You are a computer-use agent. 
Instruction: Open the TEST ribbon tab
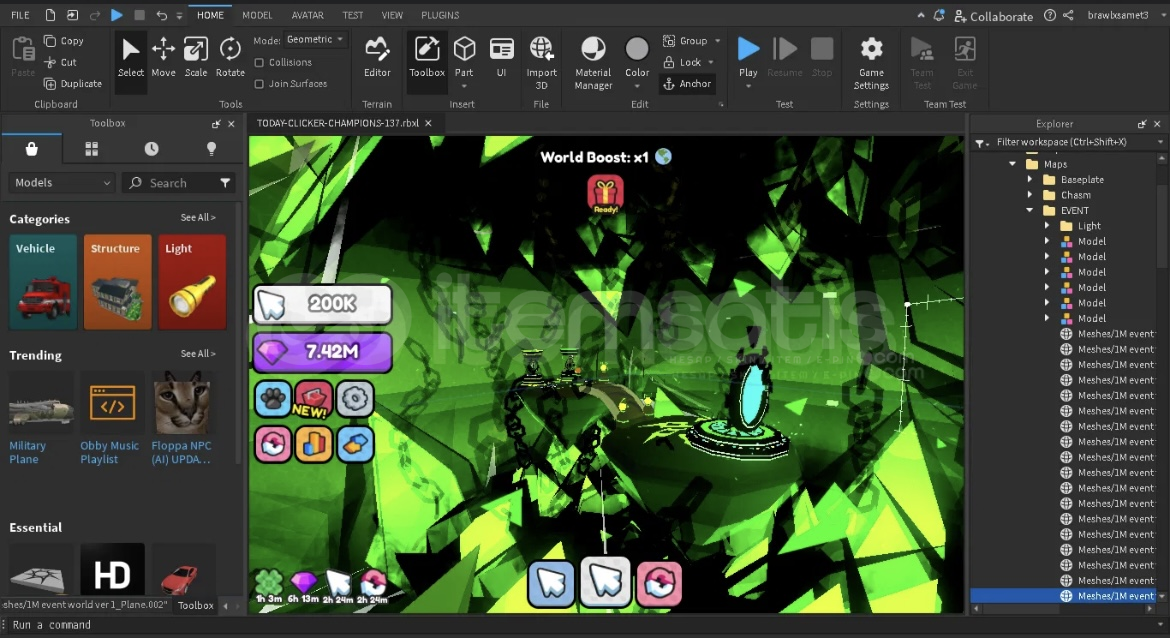(353, 15)
